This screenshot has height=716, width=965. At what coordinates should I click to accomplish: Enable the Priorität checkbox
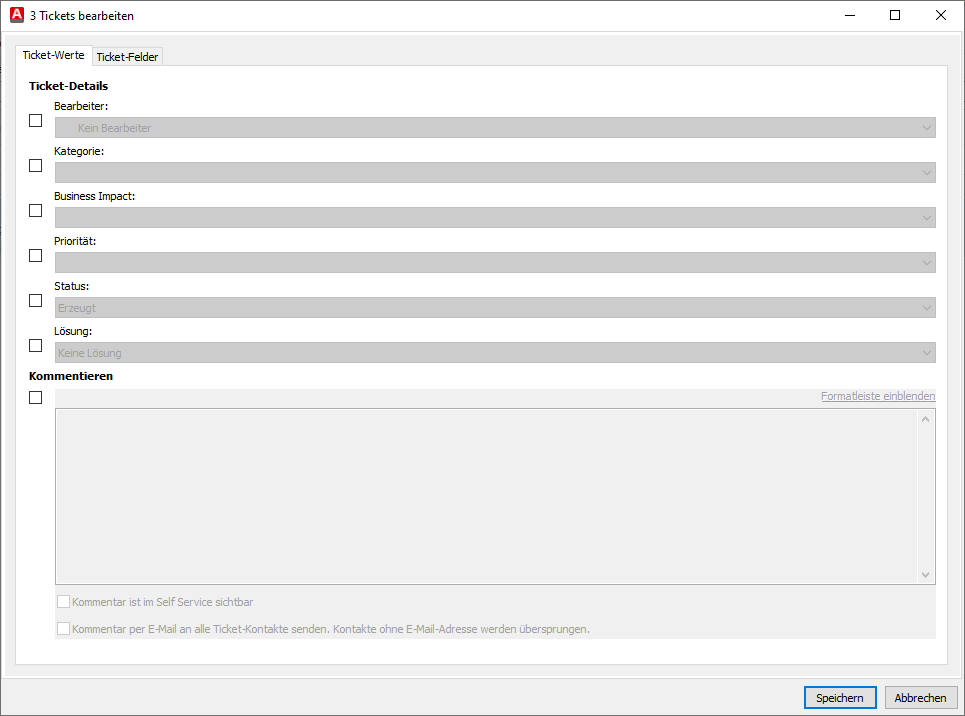36,256
